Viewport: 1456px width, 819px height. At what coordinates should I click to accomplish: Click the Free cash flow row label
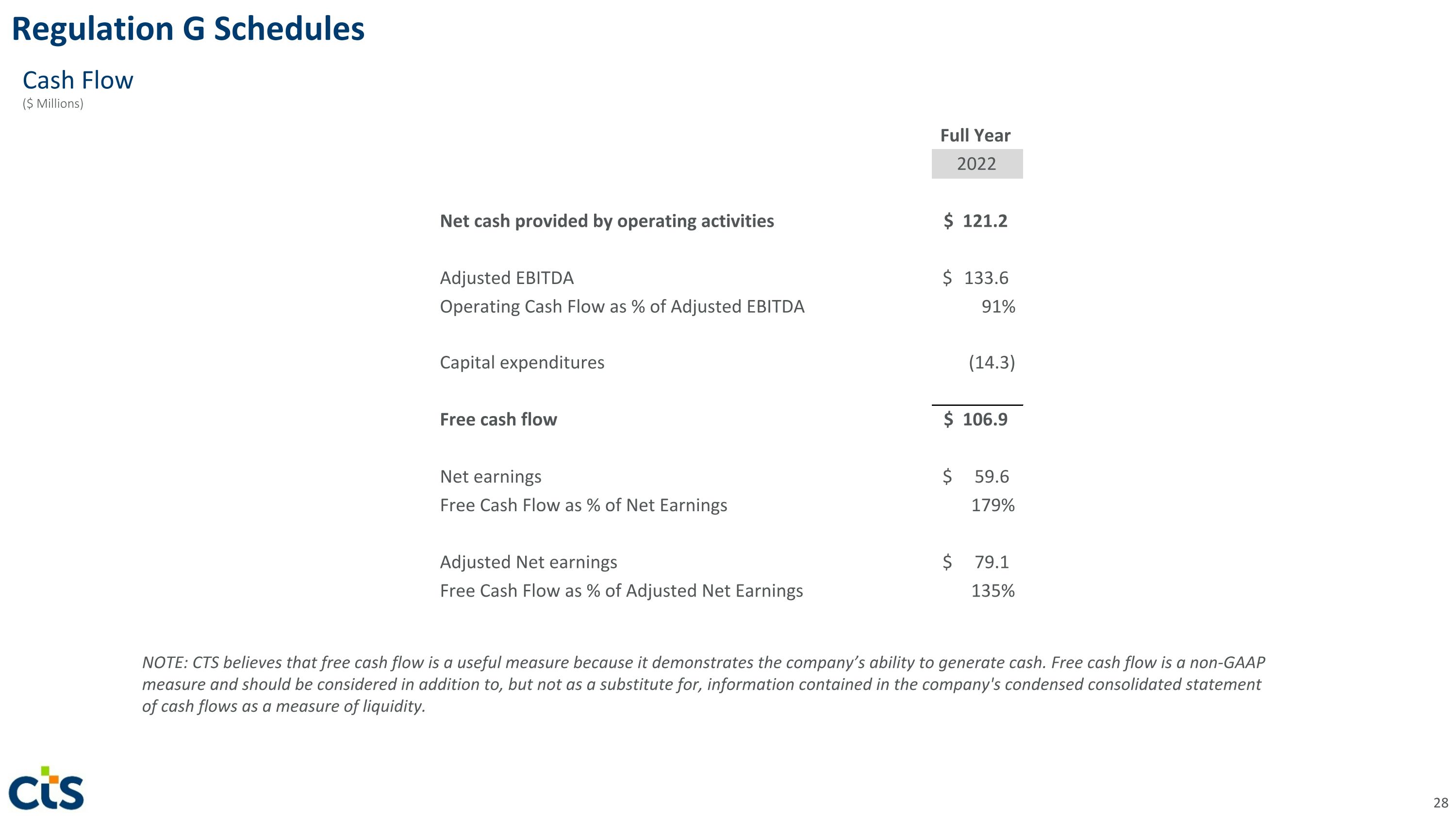tap(498, 419)
